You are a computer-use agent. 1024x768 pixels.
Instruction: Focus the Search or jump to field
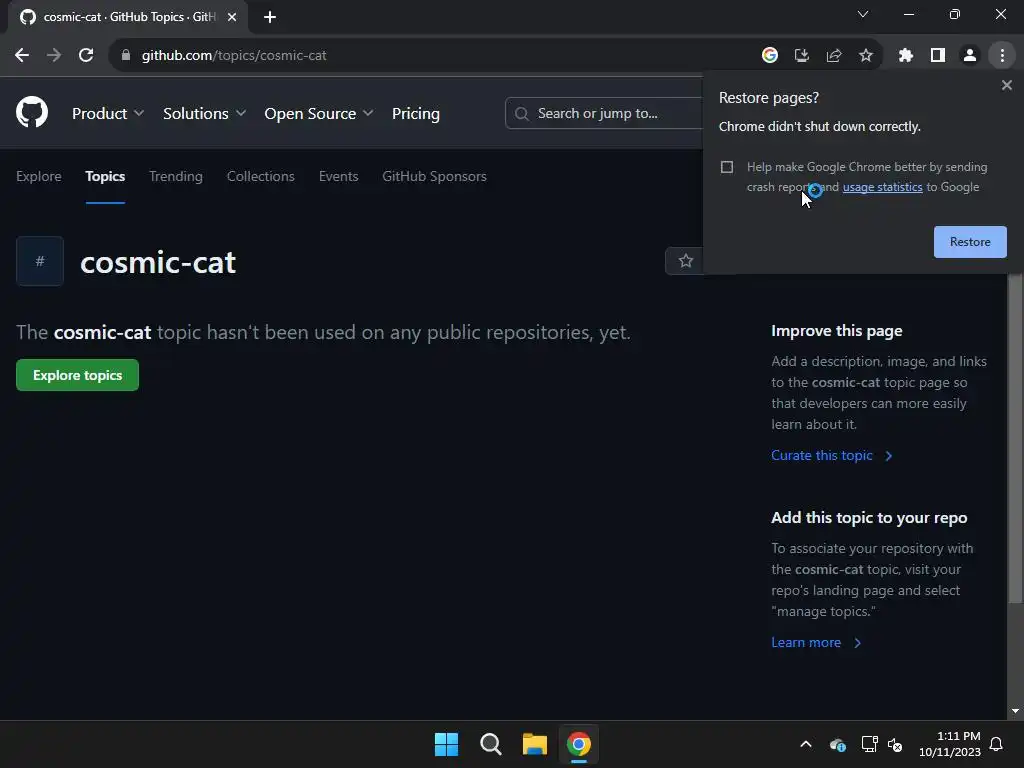604,114
